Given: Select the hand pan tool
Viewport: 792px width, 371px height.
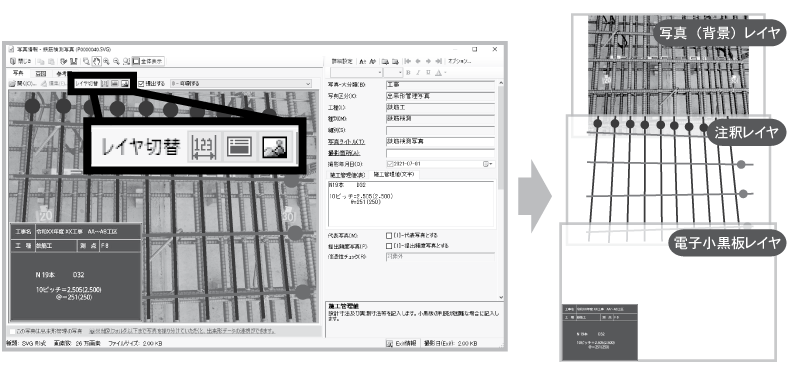Looking at the screenshot, I should (x=96, y=61).
